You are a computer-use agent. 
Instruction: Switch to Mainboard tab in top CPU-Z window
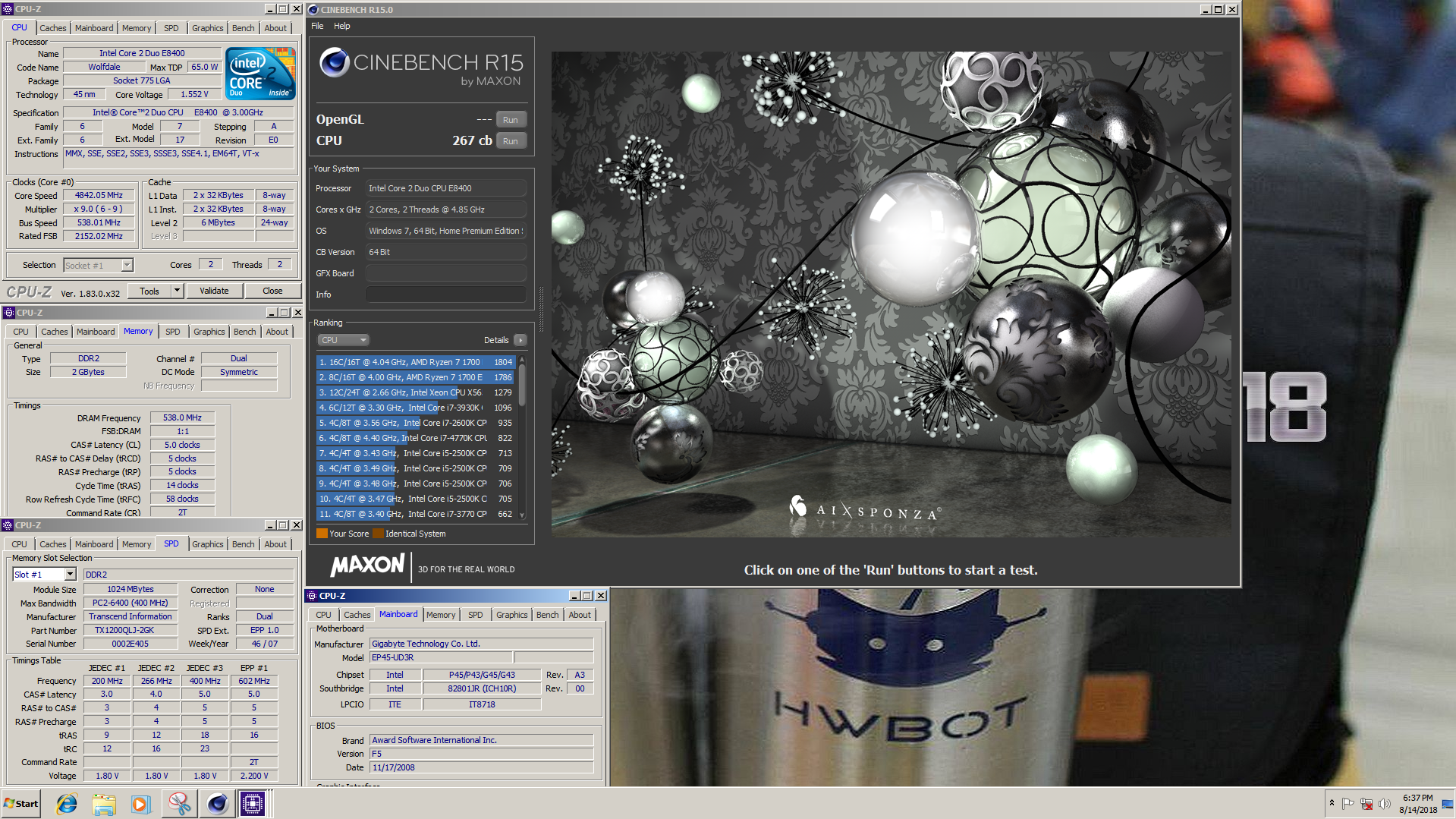pyautogui.click(x=94, y=28)
